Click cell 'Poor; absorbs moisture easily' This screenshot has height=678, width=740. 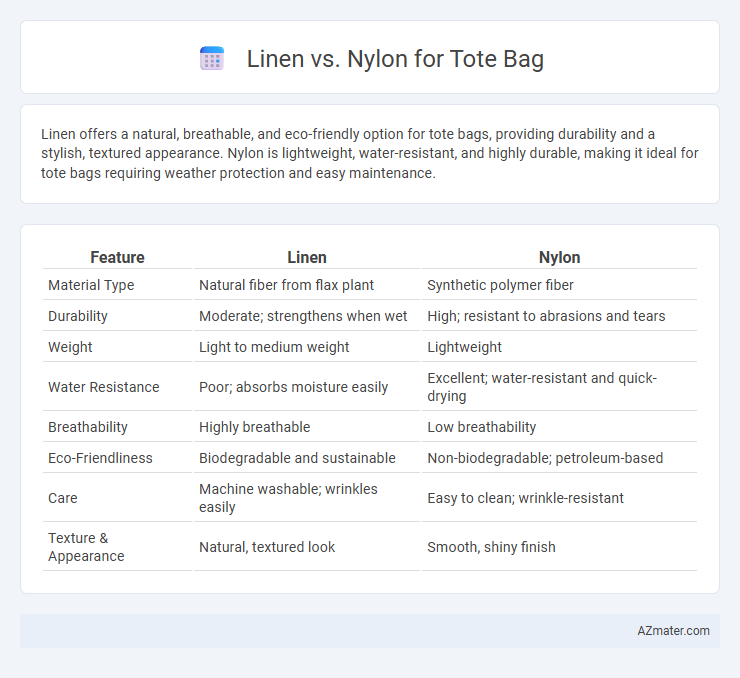coord(294,387)
